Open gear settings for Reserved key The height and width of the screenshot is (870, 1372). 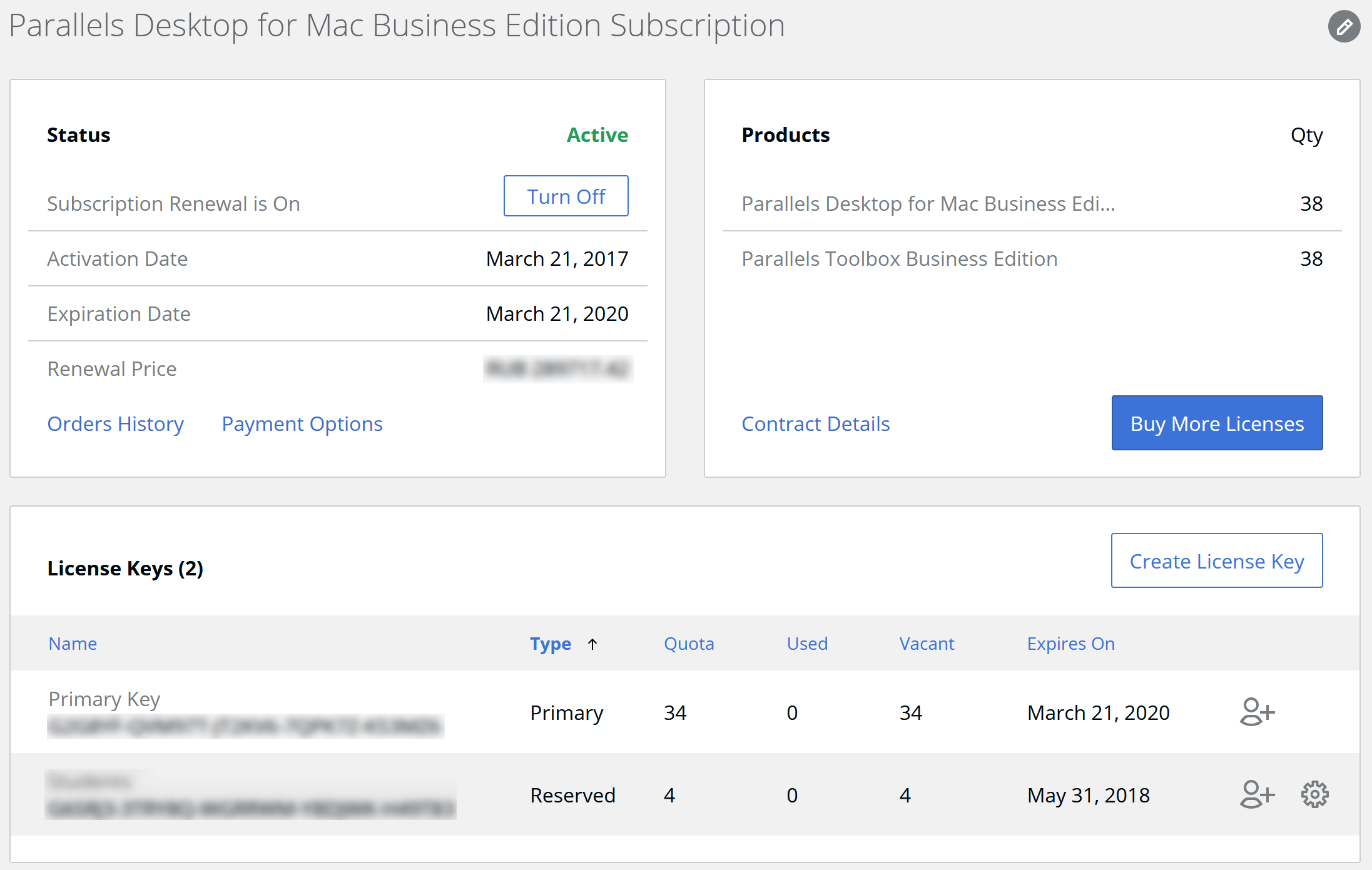click(x=1314, y=794)
